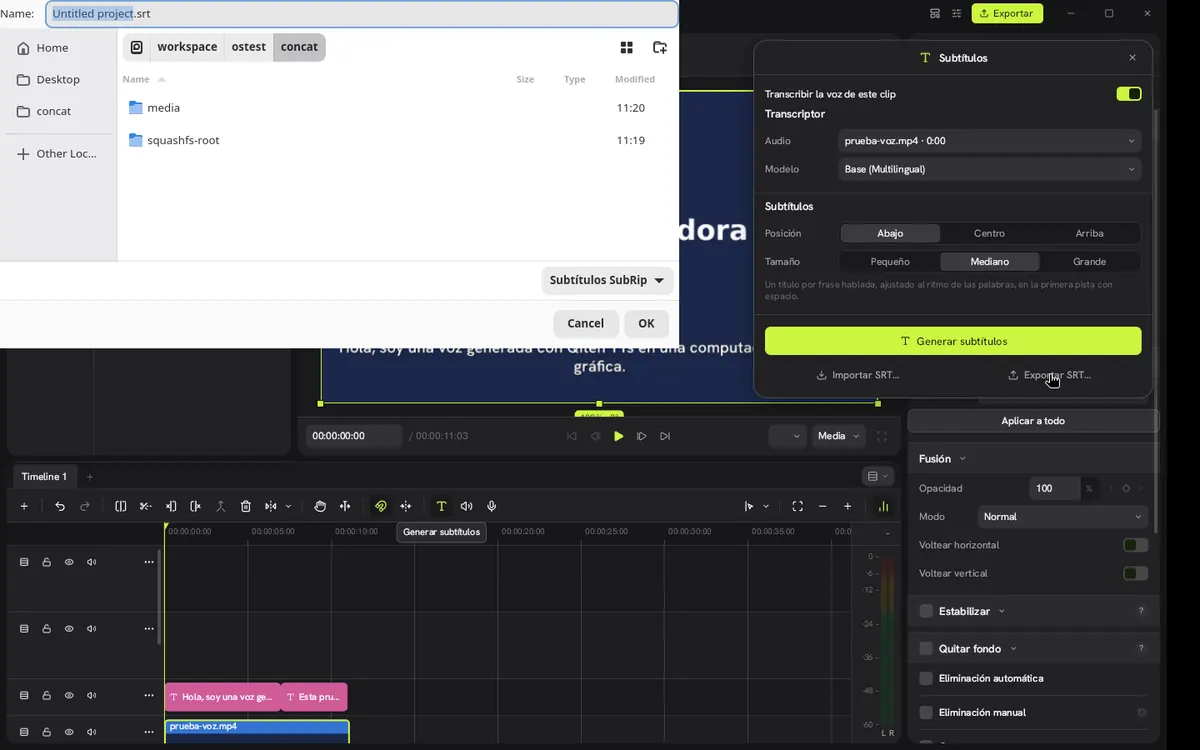
Task: Click the Generar subtítulos green button
Action: 953,341
